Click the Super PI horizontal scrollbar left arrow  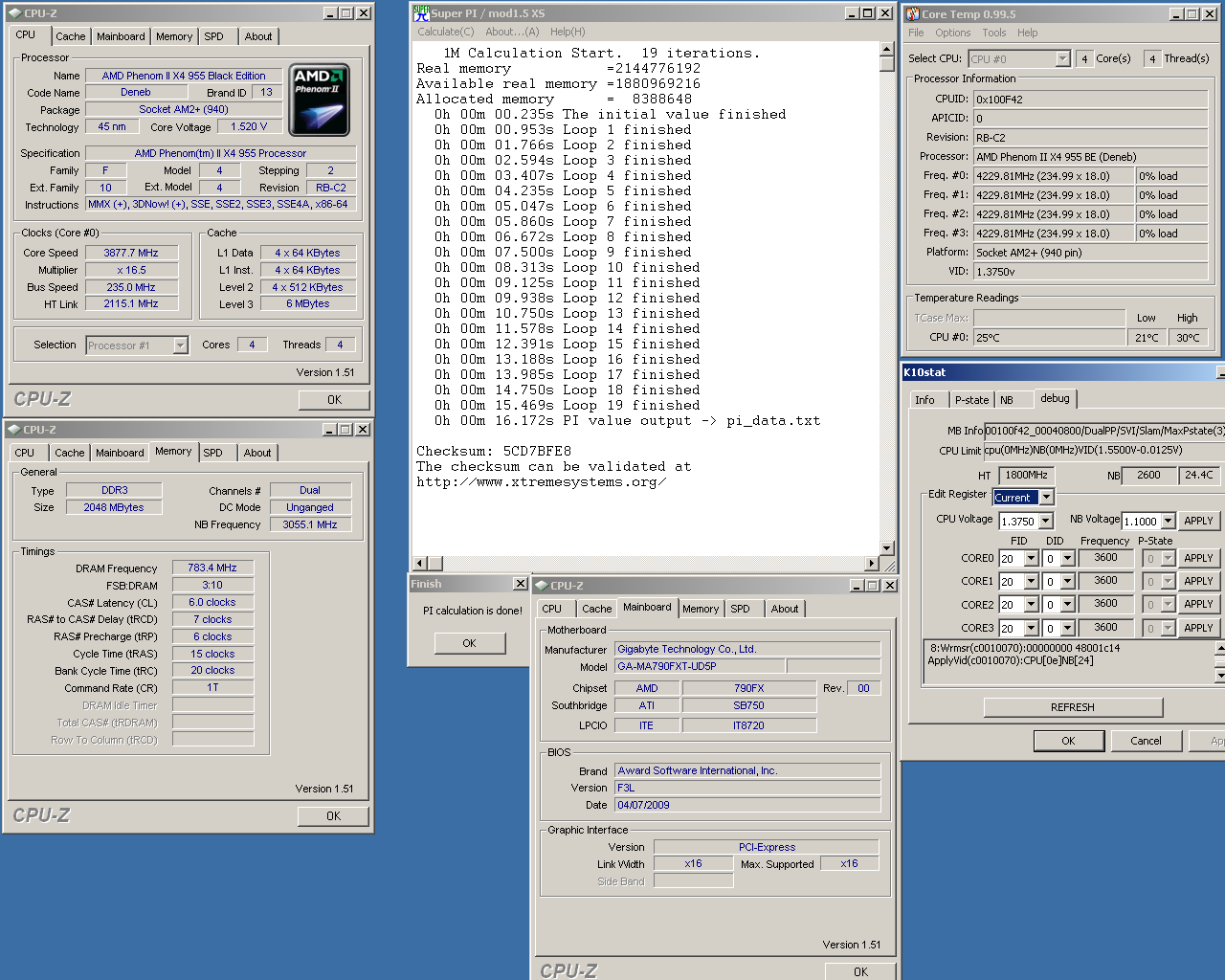[x=419, y=564]
